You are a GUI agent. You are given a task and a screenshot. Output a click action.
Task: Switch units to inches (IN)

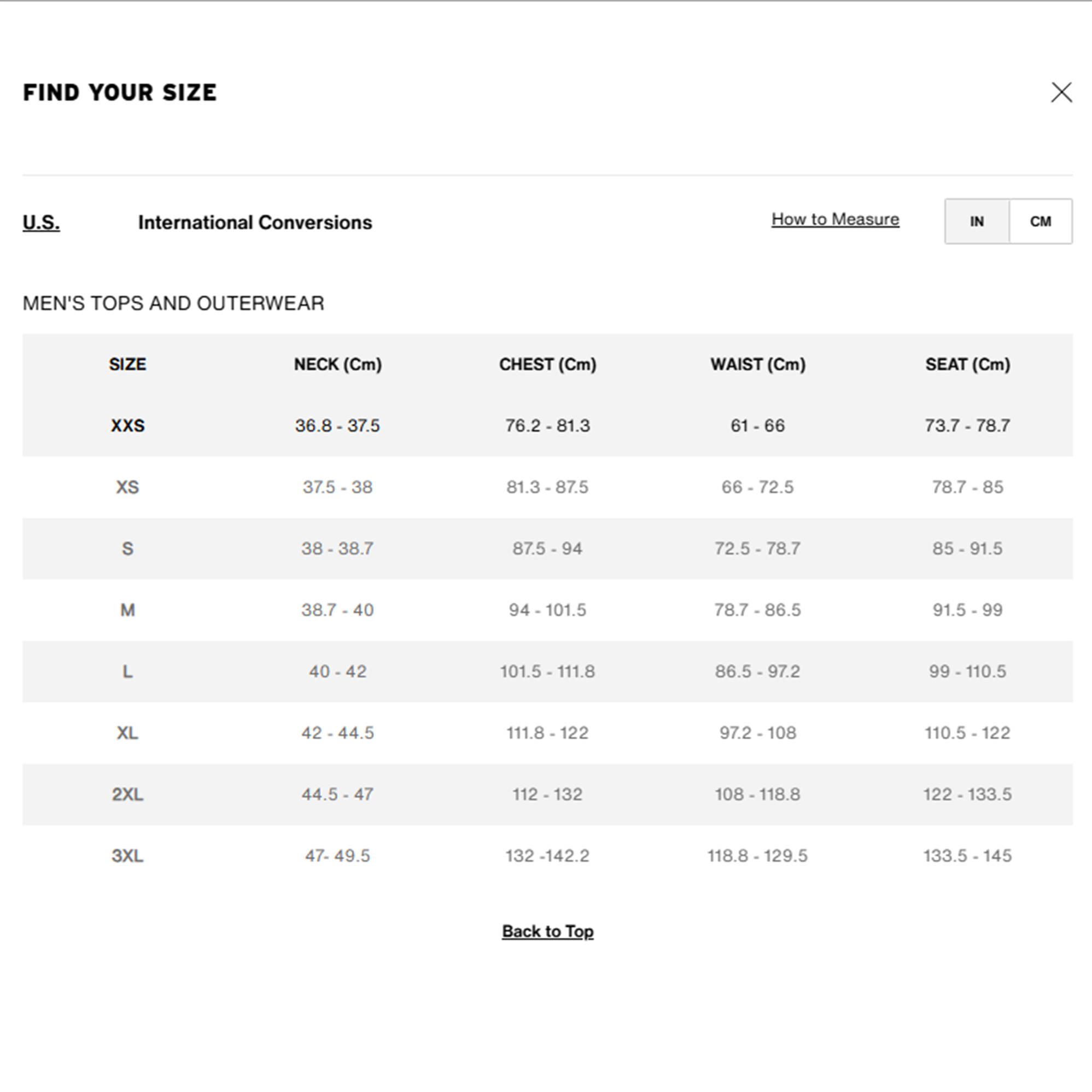[977, 221]
